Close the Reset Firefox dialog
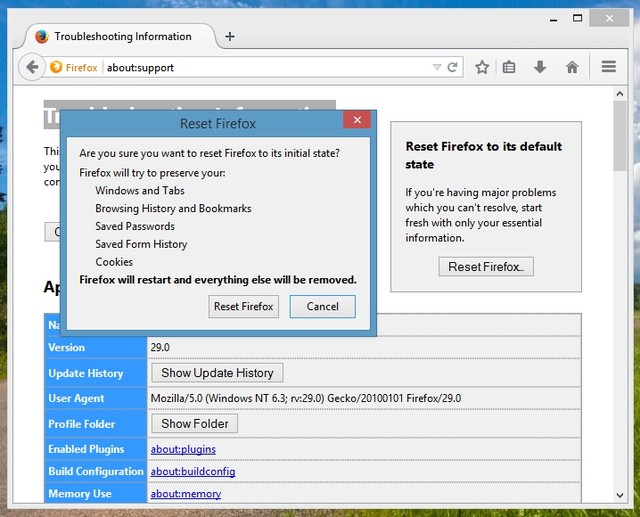Viewport: 640px width, 517px height. point(357,122)
